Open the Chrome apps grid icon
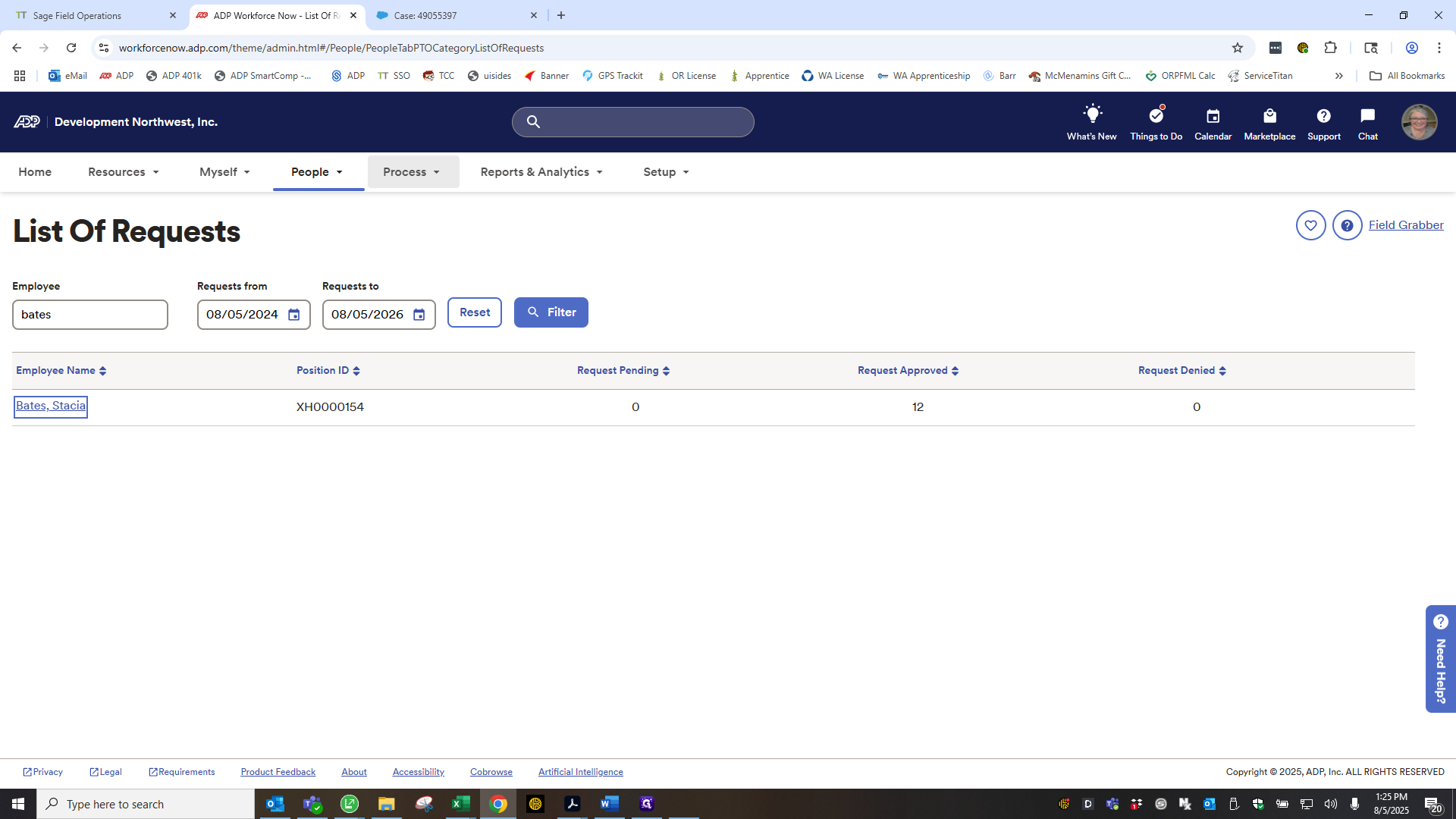Viewport: 1456px width, 819px height. [20, 76]
